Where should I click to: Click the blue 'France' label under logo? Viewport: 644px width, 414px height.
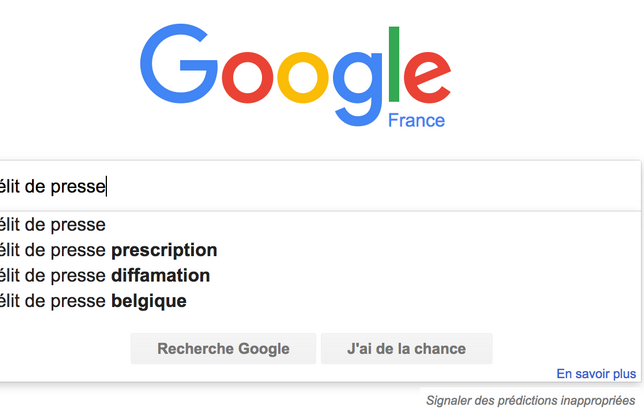pyautogui.click(x=416, y=121)
